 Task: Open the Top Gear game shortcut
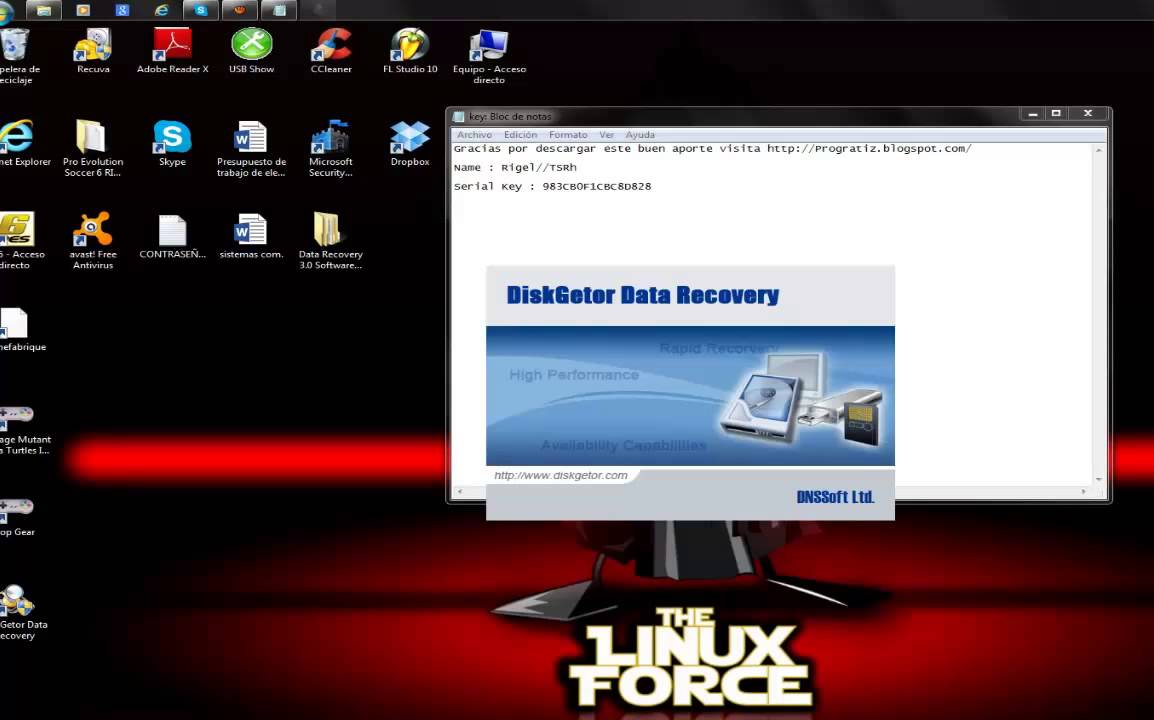(x=16, y=519)
